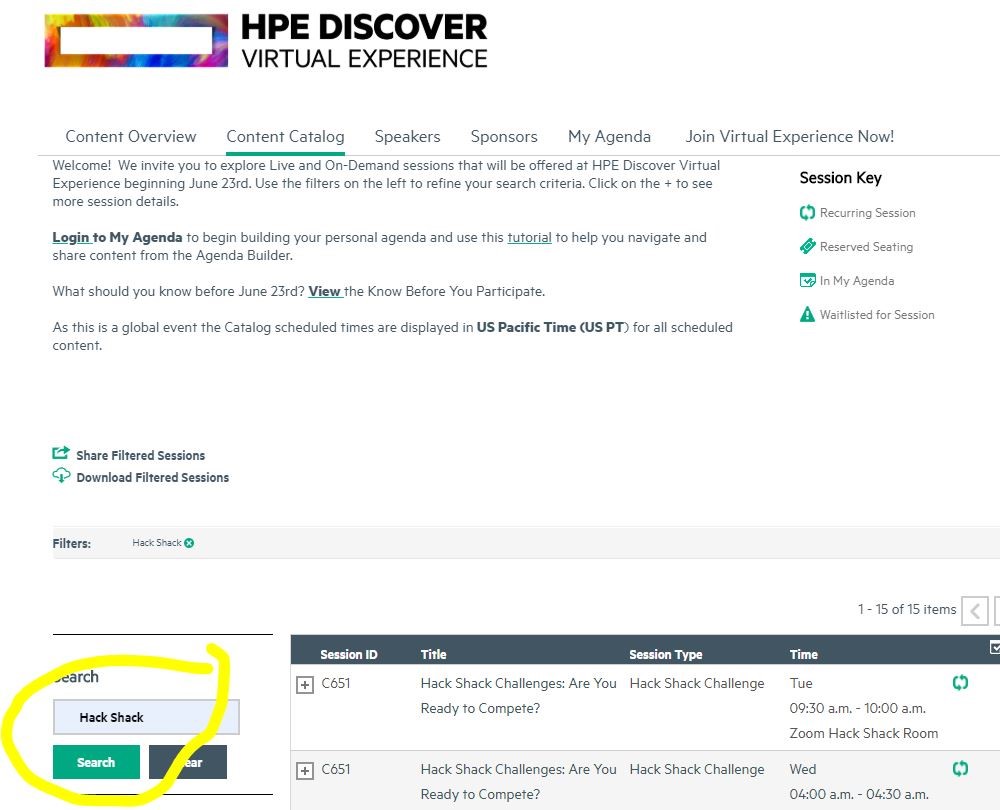Click the Reserved Seating ticket icon
This screenshot has height=810, width=1000.
807,246
